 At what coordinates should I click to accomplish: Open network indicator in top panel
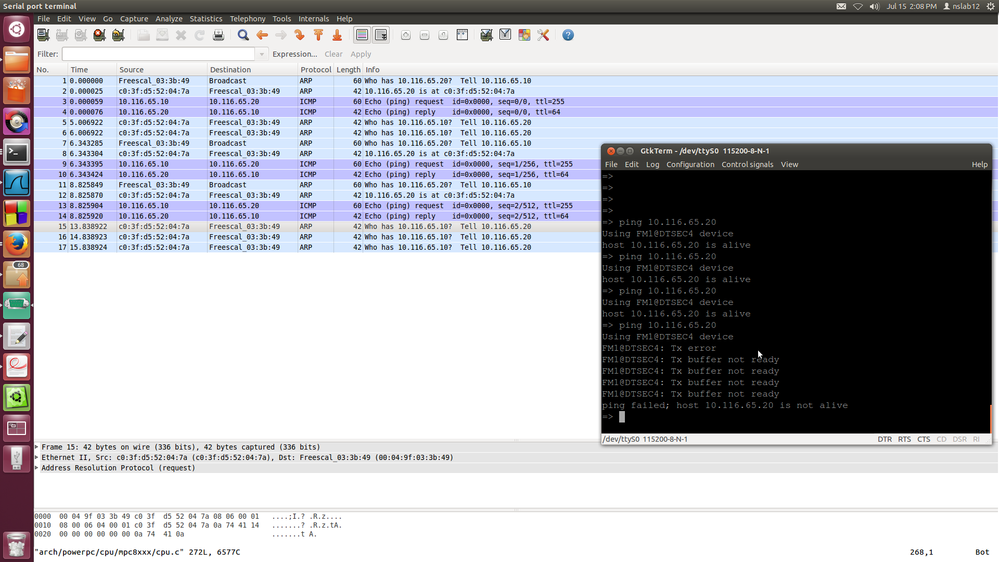[x=858, y=6]
